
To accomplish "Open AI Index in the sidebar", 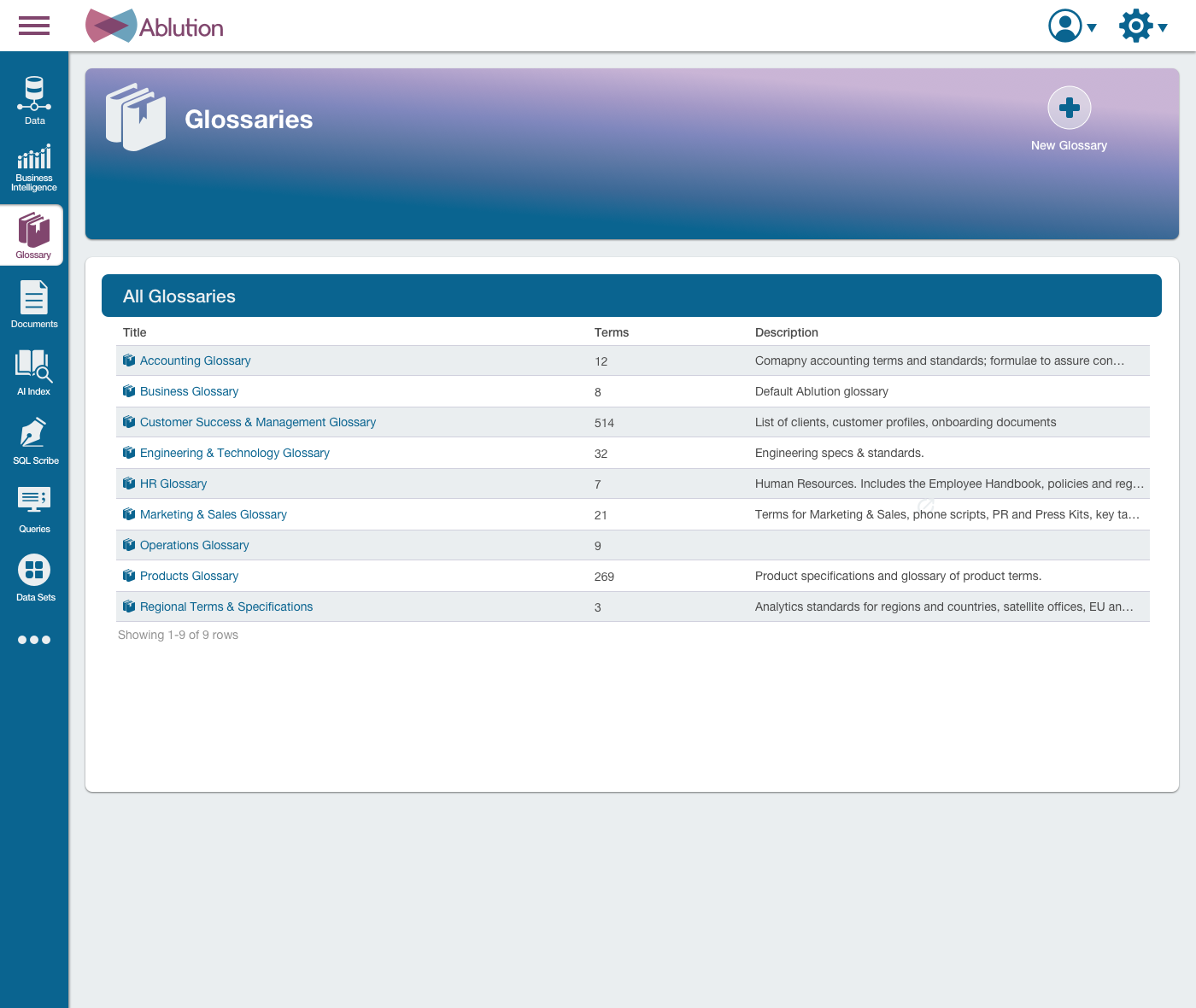I will coord(34,372).
